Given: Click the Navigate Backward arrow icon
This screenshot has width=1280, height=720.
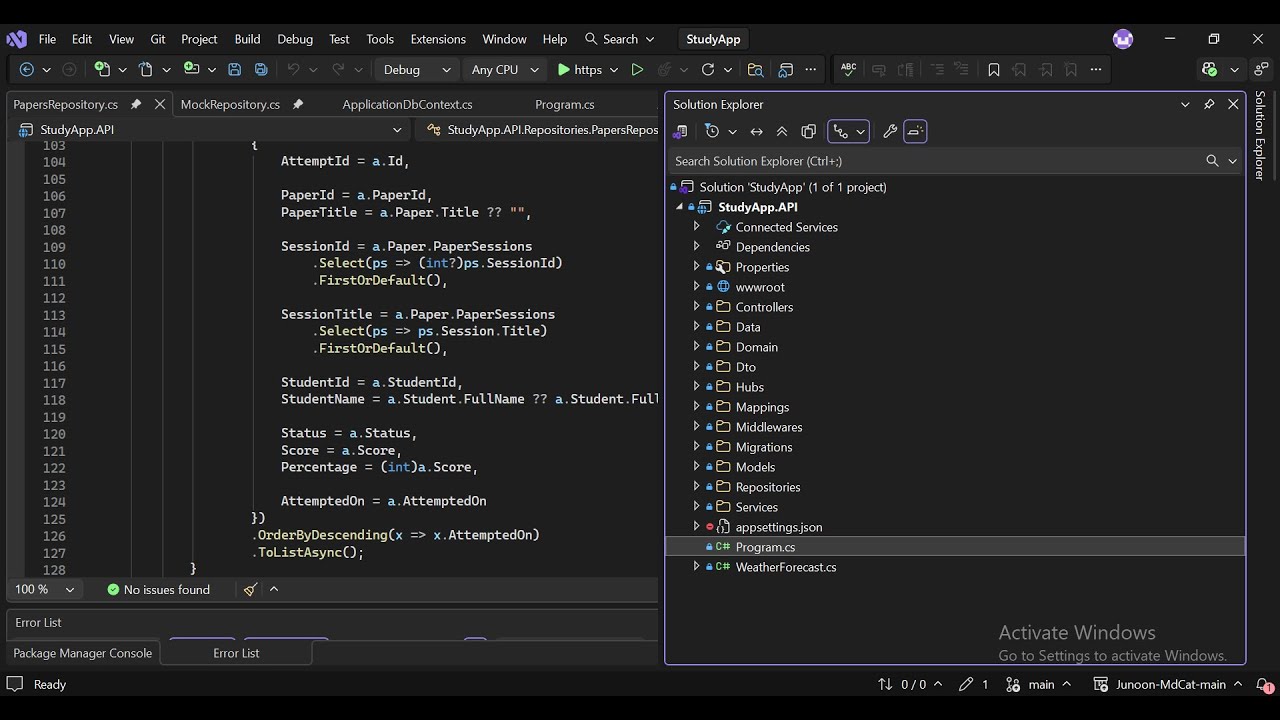Looking at the screenshot, I should (x=27, y=69).
